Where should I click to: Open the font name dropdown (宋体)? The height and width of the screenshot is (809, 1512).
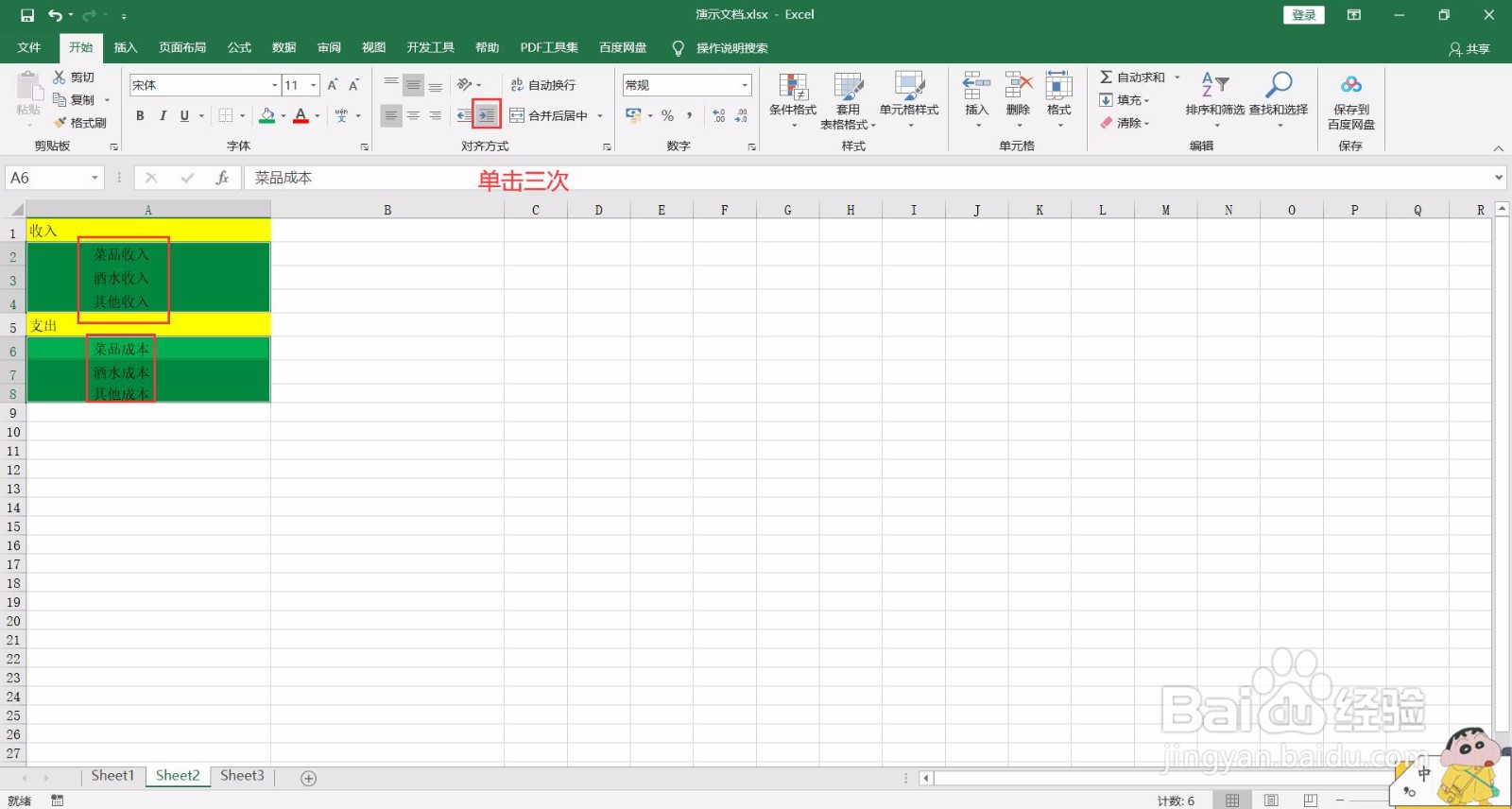[275, 85]
